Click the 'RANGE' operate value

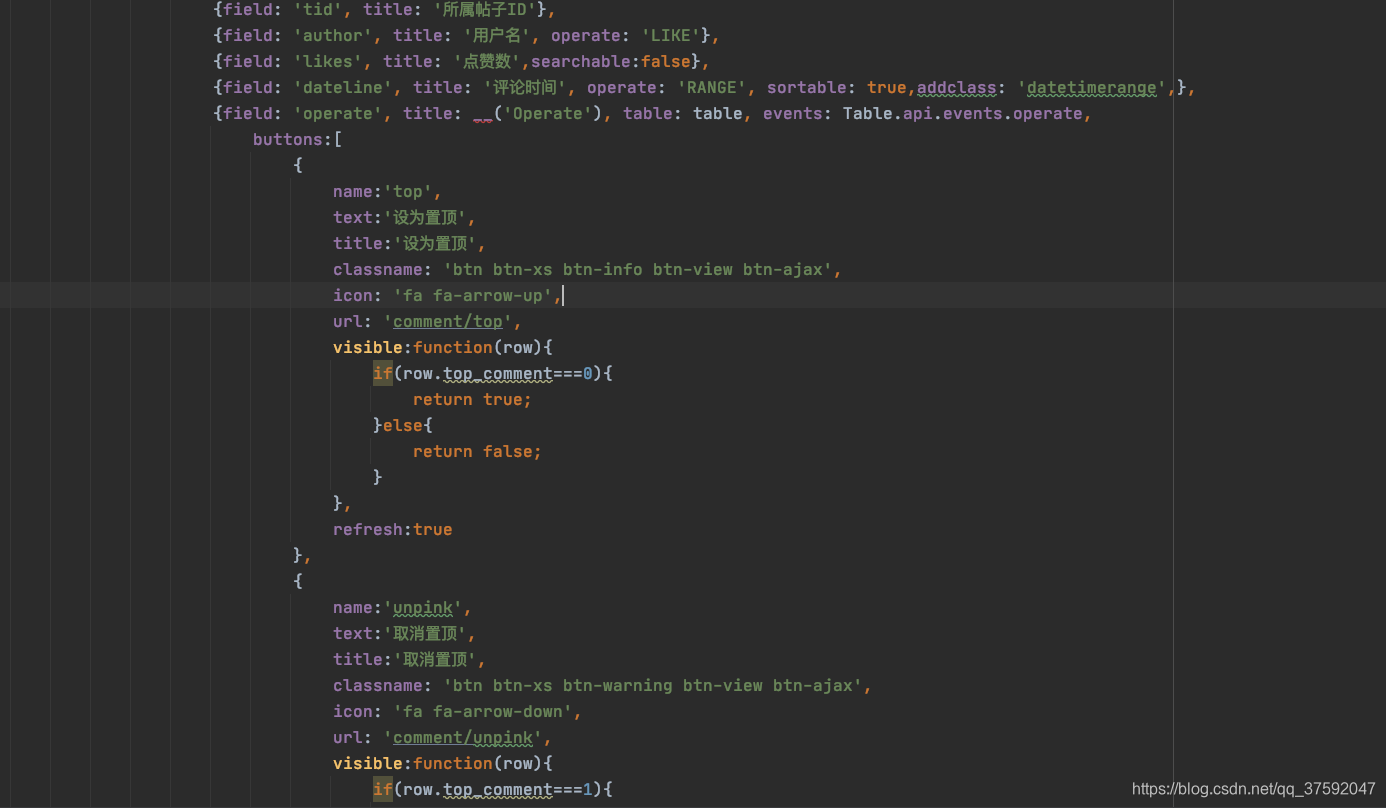(712, 88)
